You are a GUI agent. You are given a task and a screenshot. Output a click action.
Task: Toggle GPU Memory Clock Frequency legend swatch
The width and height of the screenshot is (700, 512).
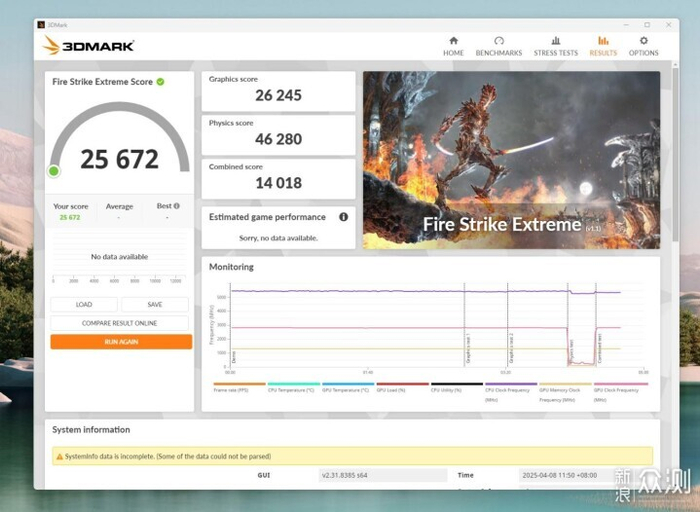[x=566, y=384]
